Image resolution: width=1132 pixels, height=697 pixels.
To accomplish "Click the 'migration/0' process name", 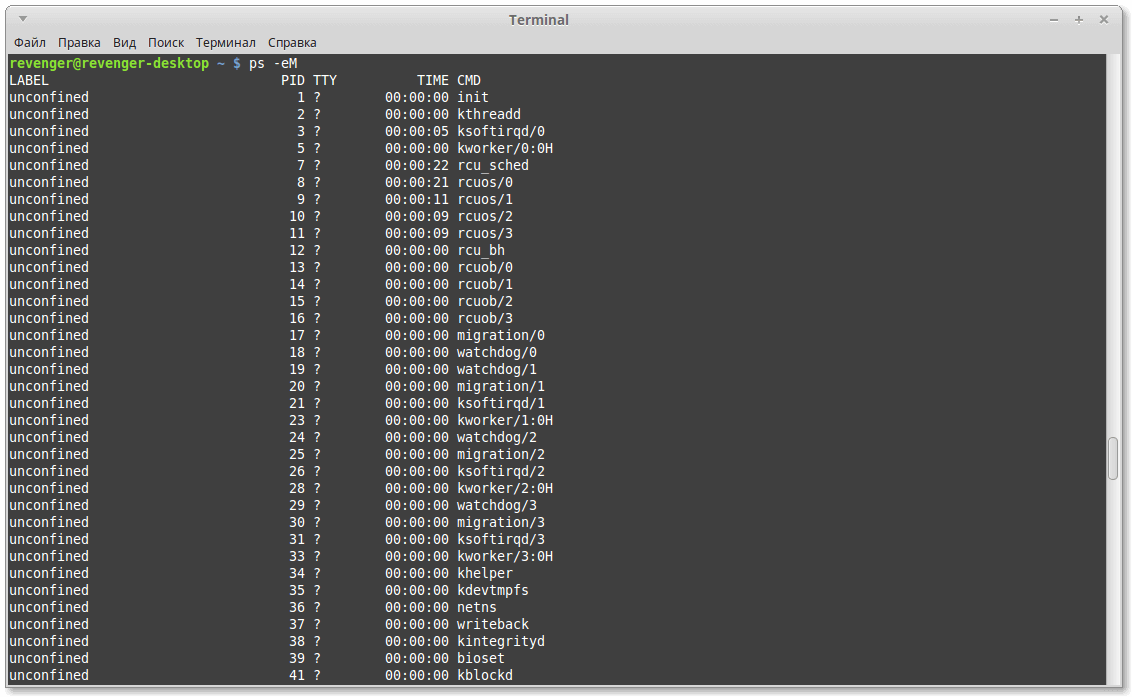I will pos(501,335).
